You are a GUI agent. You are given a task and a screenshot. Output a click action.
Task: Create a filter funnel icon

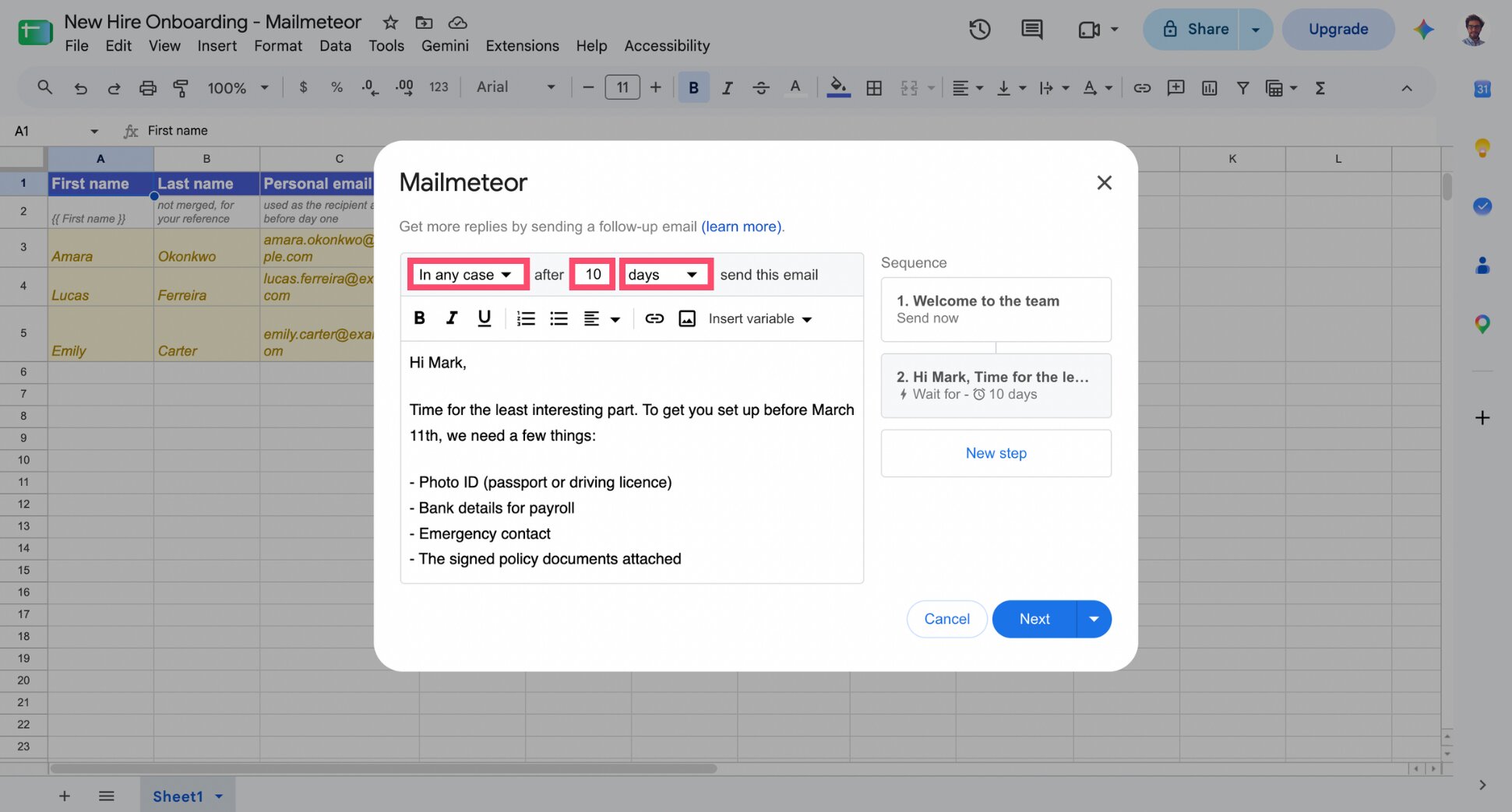tap(1242, 88)
